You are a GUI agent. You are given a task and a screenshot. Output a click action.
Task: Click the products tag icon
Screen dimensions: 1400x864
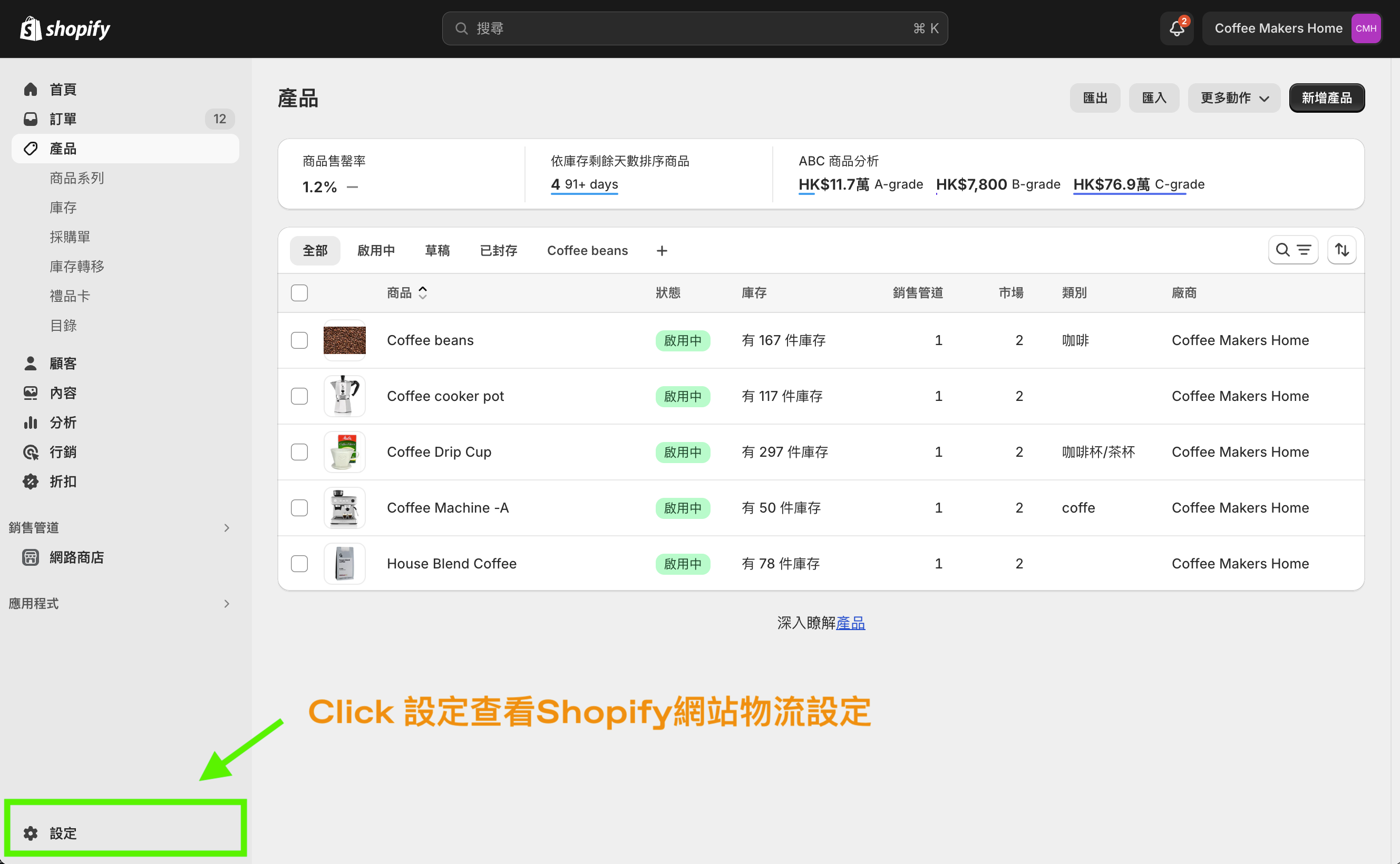click(x=30, y=149)
